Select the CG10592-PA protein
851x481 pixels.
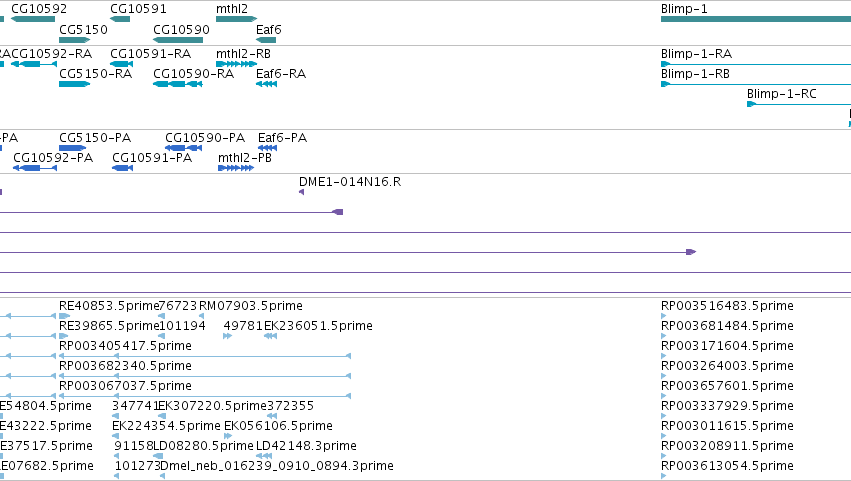tap(53, 158)
